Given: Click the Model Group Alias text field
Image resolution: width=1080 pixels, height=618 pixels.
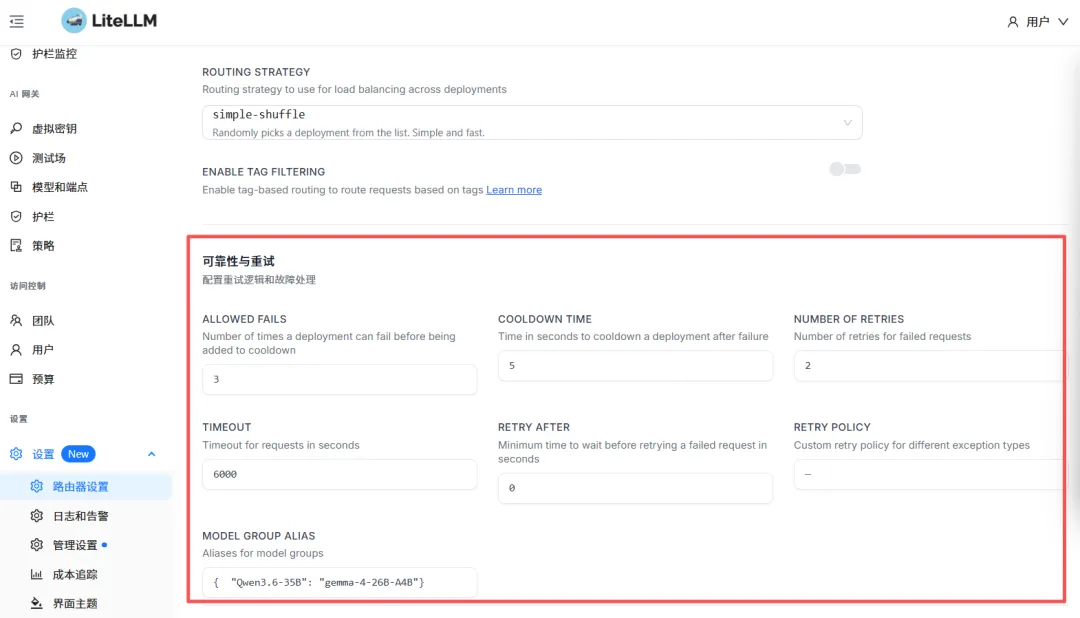Looking at the screenshot, I should [x=339, y=582].
